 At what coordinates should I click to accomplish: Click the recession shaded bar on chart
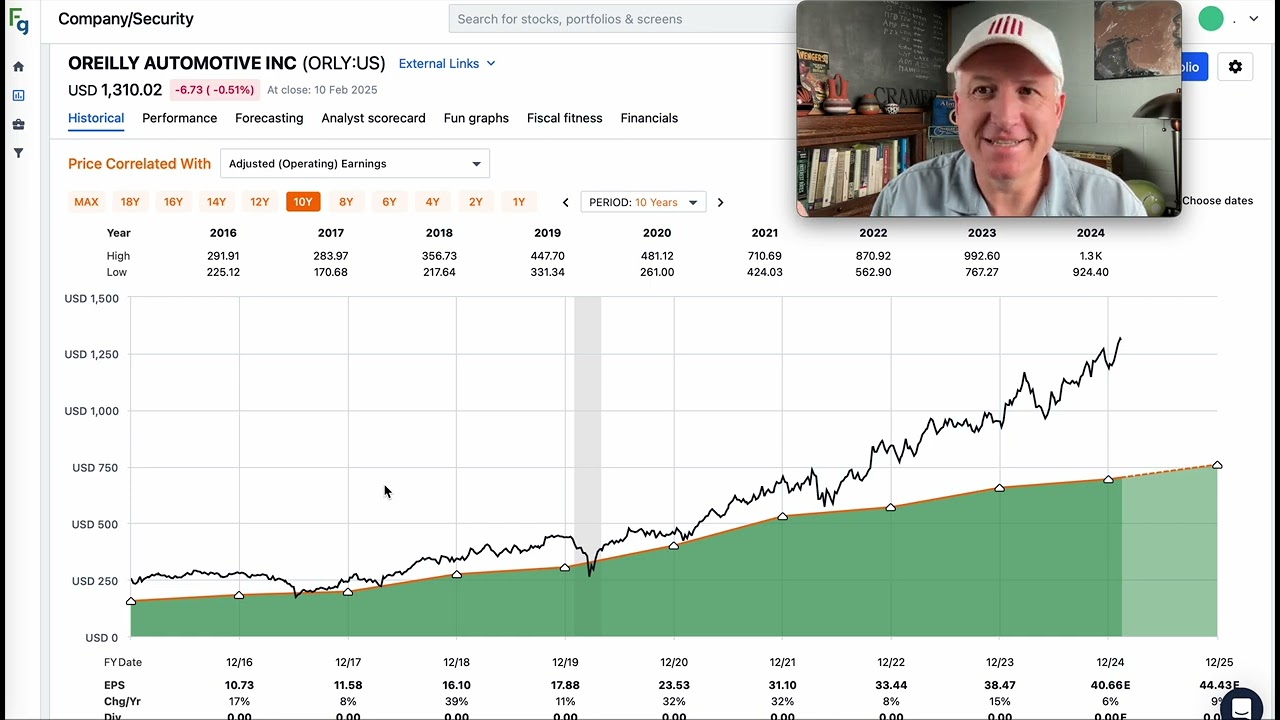click(587, 466)
